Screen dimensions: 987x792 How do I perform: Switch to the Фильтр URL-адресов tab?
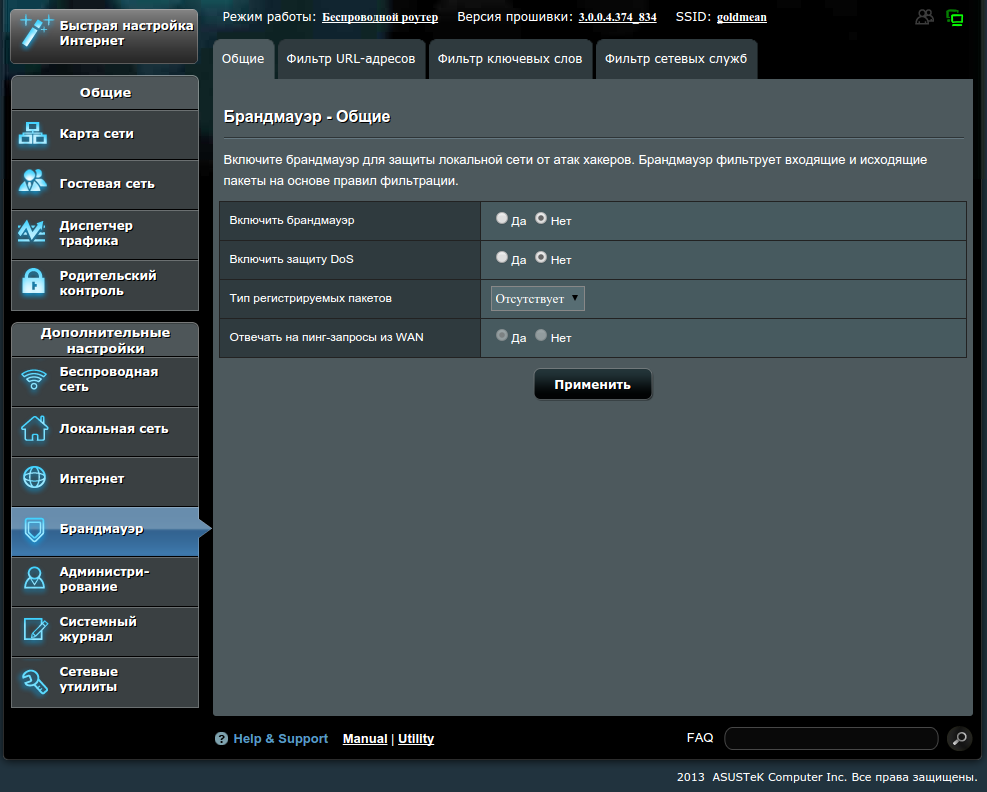(x=350, y=59)
